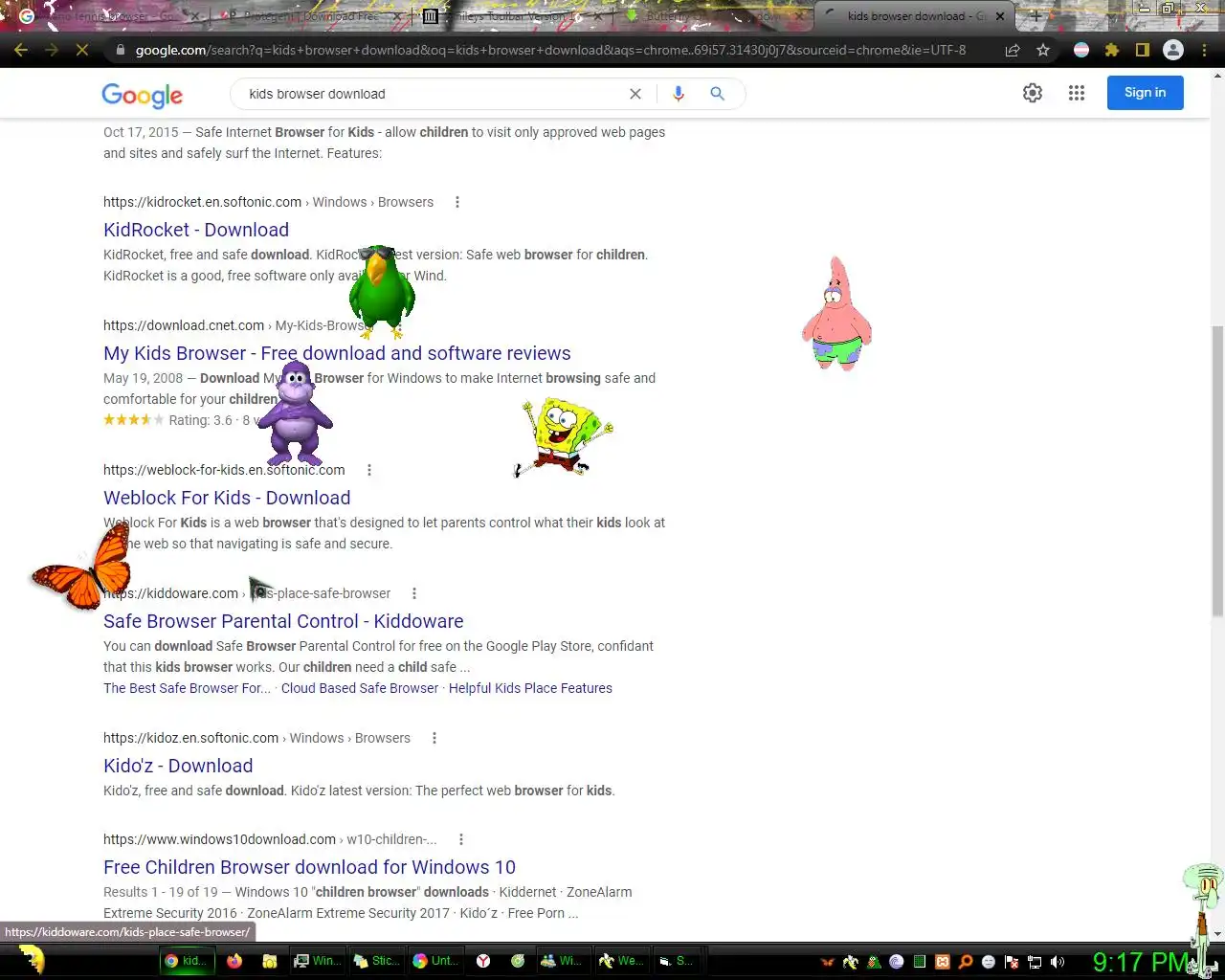Open the KidRocket - Download result
Image resolution: width=1225 pixels, height=980 pixels.
pyautogui.click(x=196, y=230)
